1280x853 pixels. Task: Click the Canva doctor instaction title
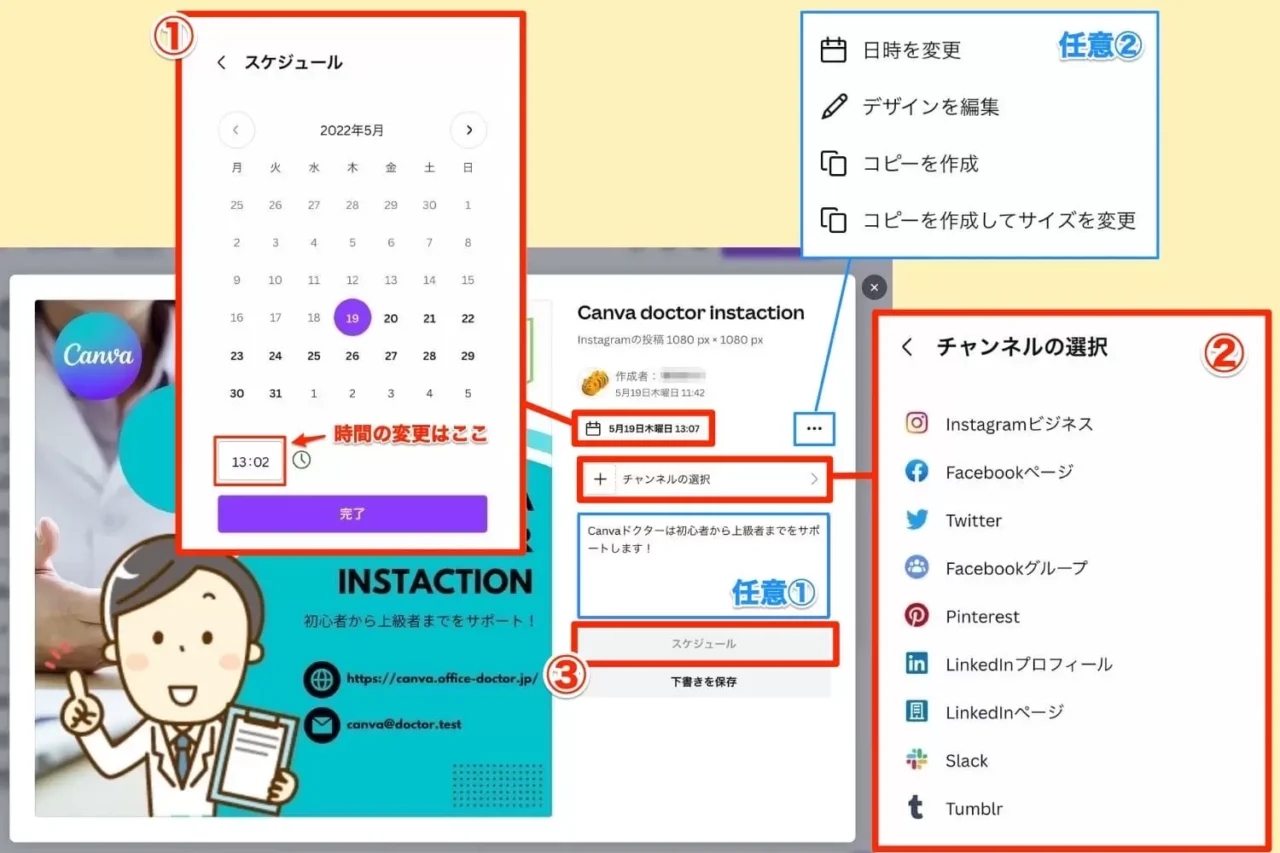691,313
